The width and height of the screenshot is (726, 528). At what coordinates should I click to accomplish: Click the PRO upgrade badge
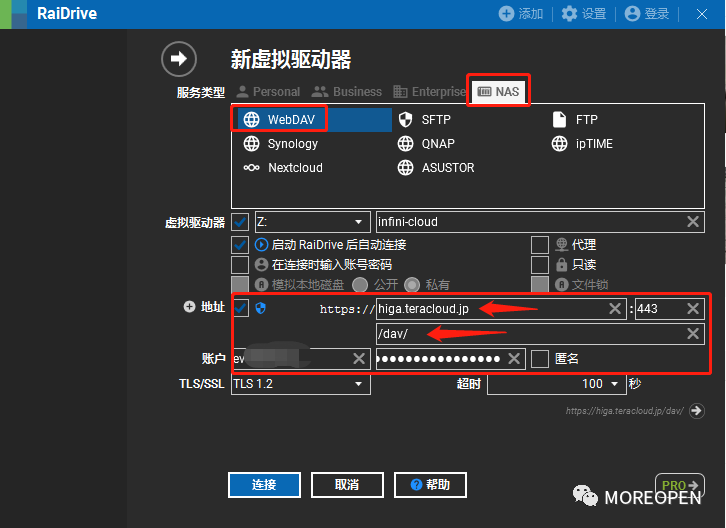680,485
